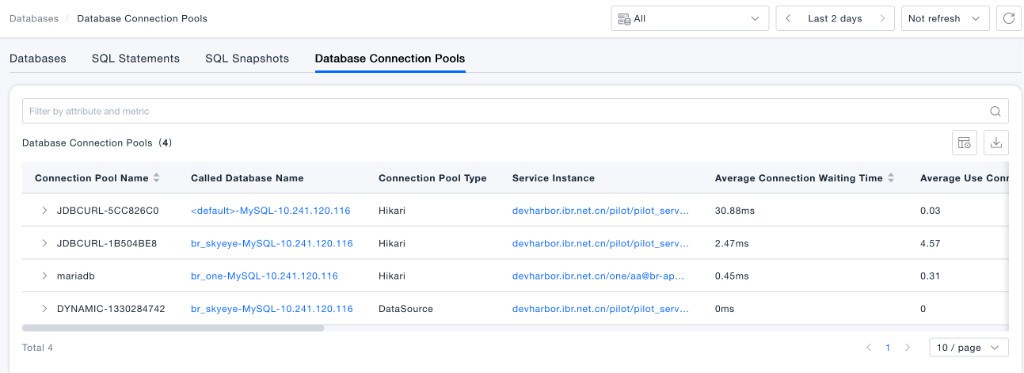Click the DYNAMIC-1330284742 pool name
Viewport: 1024px width, 373px height.
(111, 308)
